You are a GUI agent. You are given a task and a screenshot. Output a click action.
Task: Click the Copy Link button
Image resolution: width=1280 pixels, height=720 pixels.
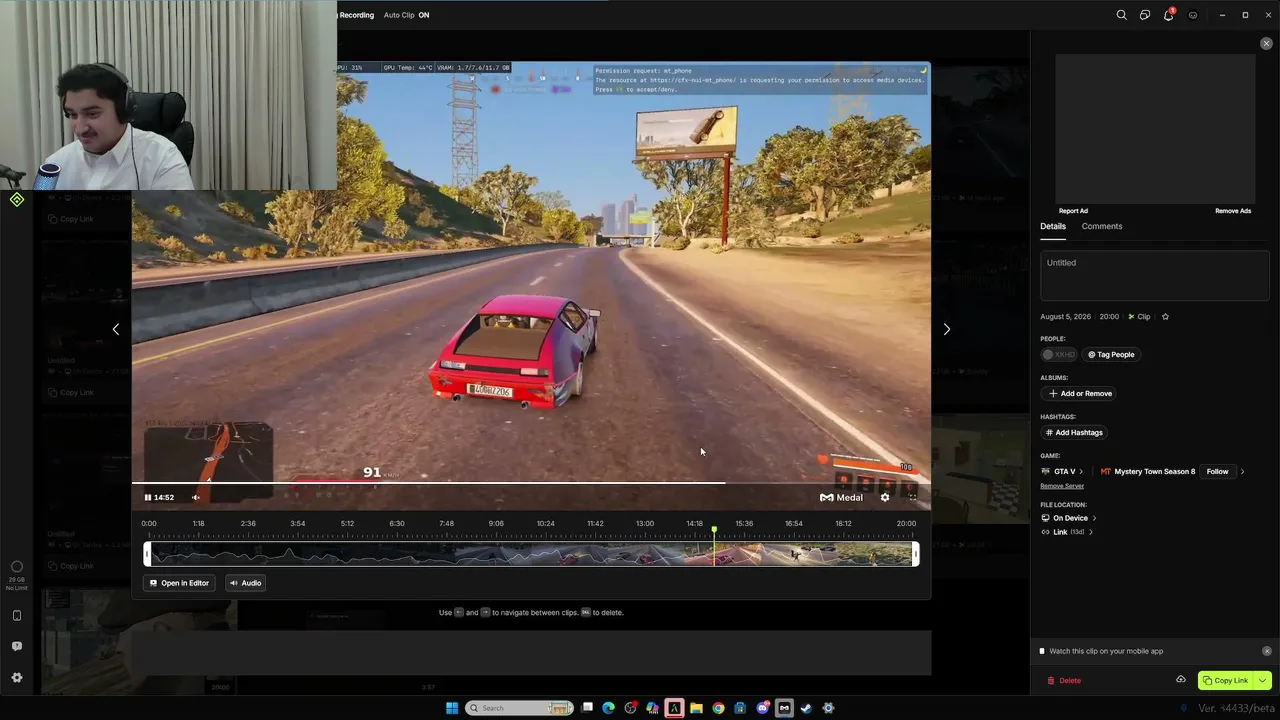[x=1225, y=680]
